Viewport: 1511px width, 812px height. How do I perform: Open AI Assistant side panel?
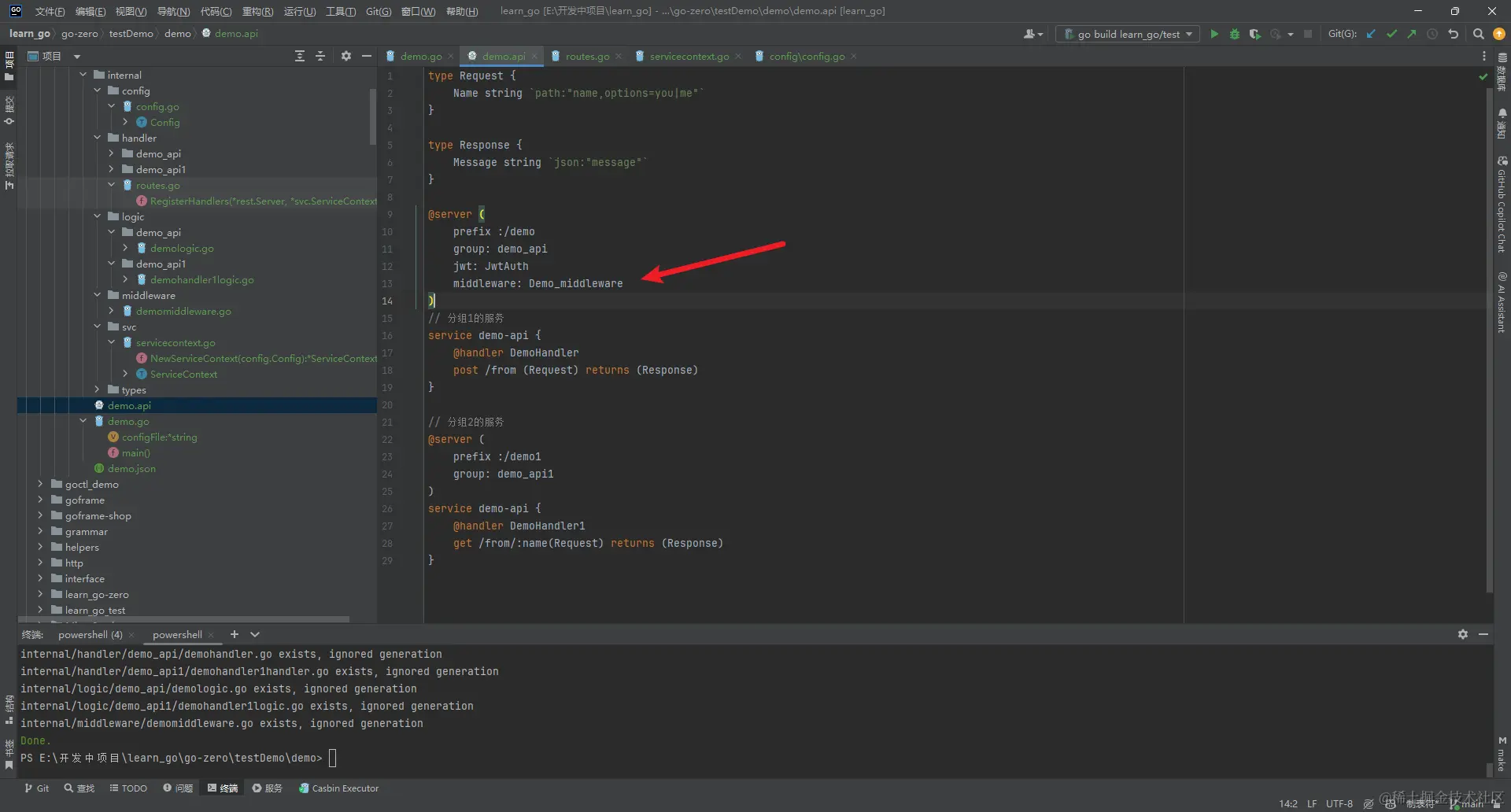1502,302
